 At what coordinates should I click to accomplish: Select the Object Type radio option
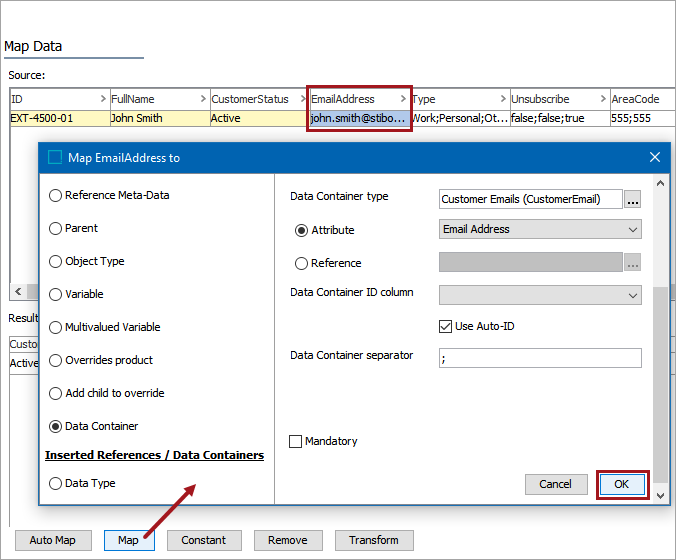click(55, 261)
